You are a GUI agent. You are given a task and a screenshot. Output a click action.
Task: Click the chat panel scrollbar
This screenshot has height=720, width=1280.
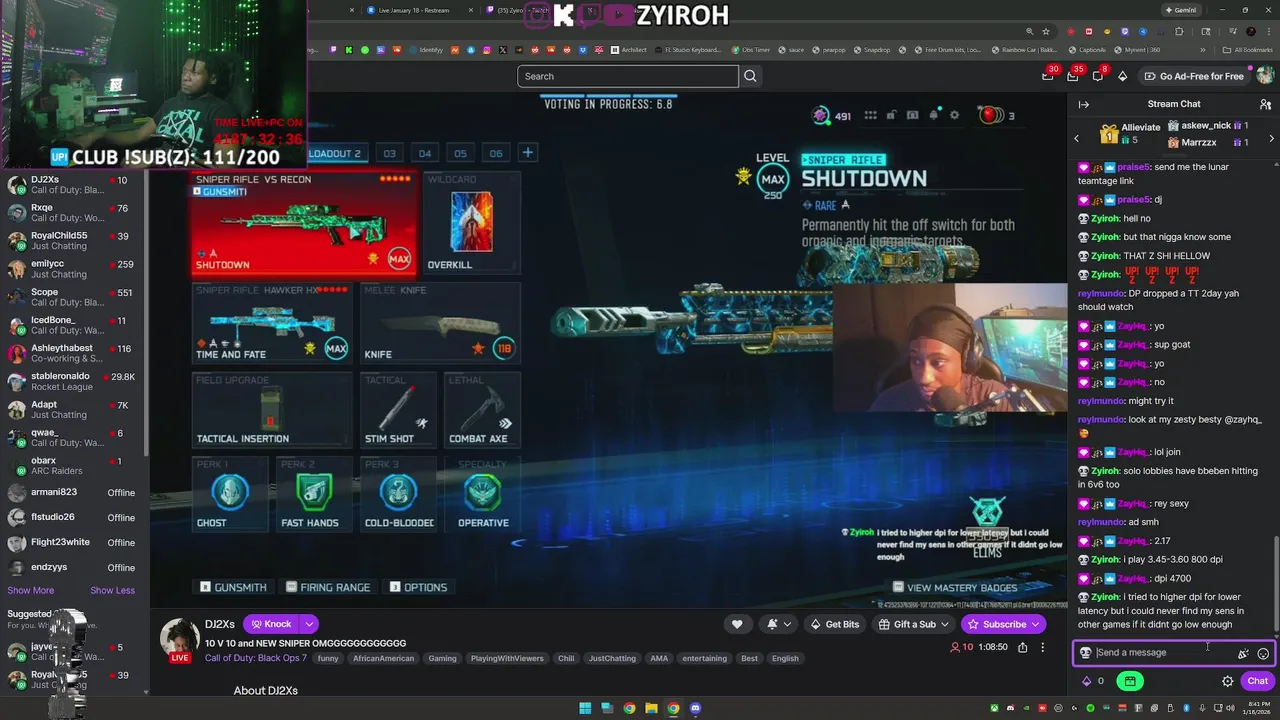[1275, 585]
